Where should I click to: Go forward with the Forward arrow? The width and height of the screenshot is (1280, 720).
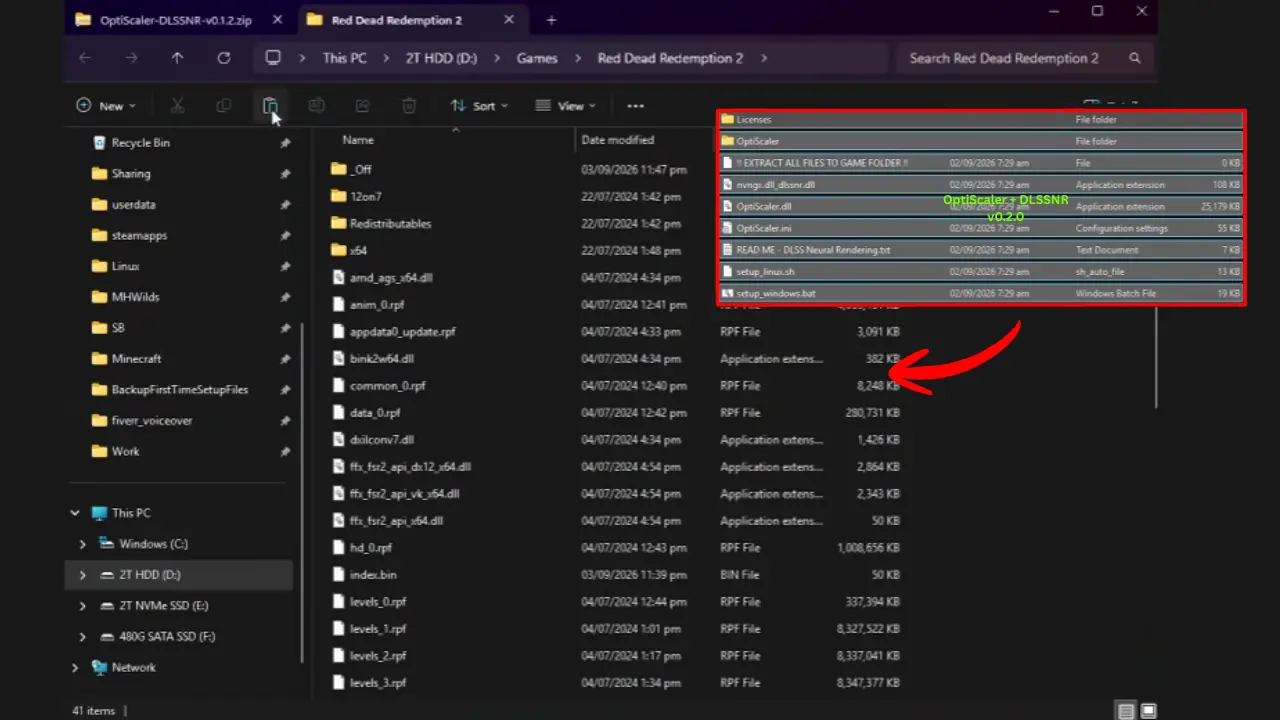131,58
